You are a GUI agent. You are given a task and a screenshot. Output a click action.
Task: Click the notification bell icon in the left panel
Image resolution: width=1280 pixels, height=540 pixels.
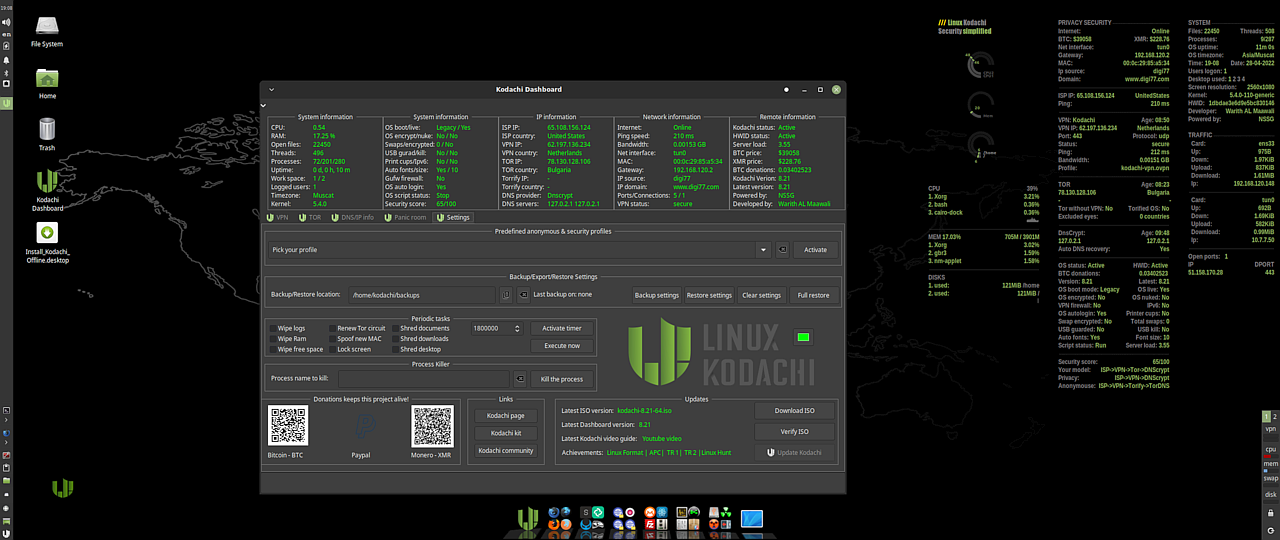[x=6, y=60]
